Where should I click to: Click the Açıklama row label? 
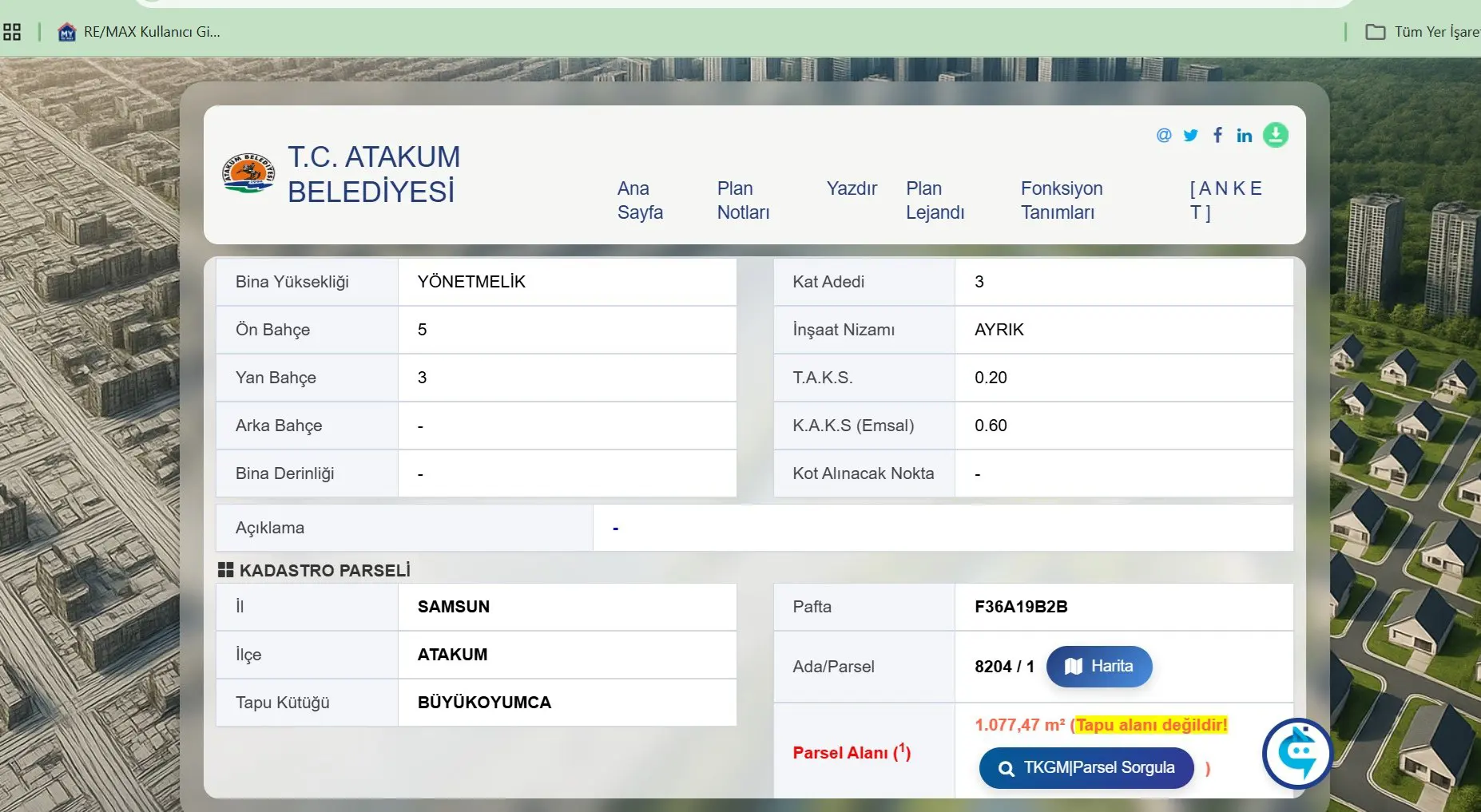click(269, 528)
